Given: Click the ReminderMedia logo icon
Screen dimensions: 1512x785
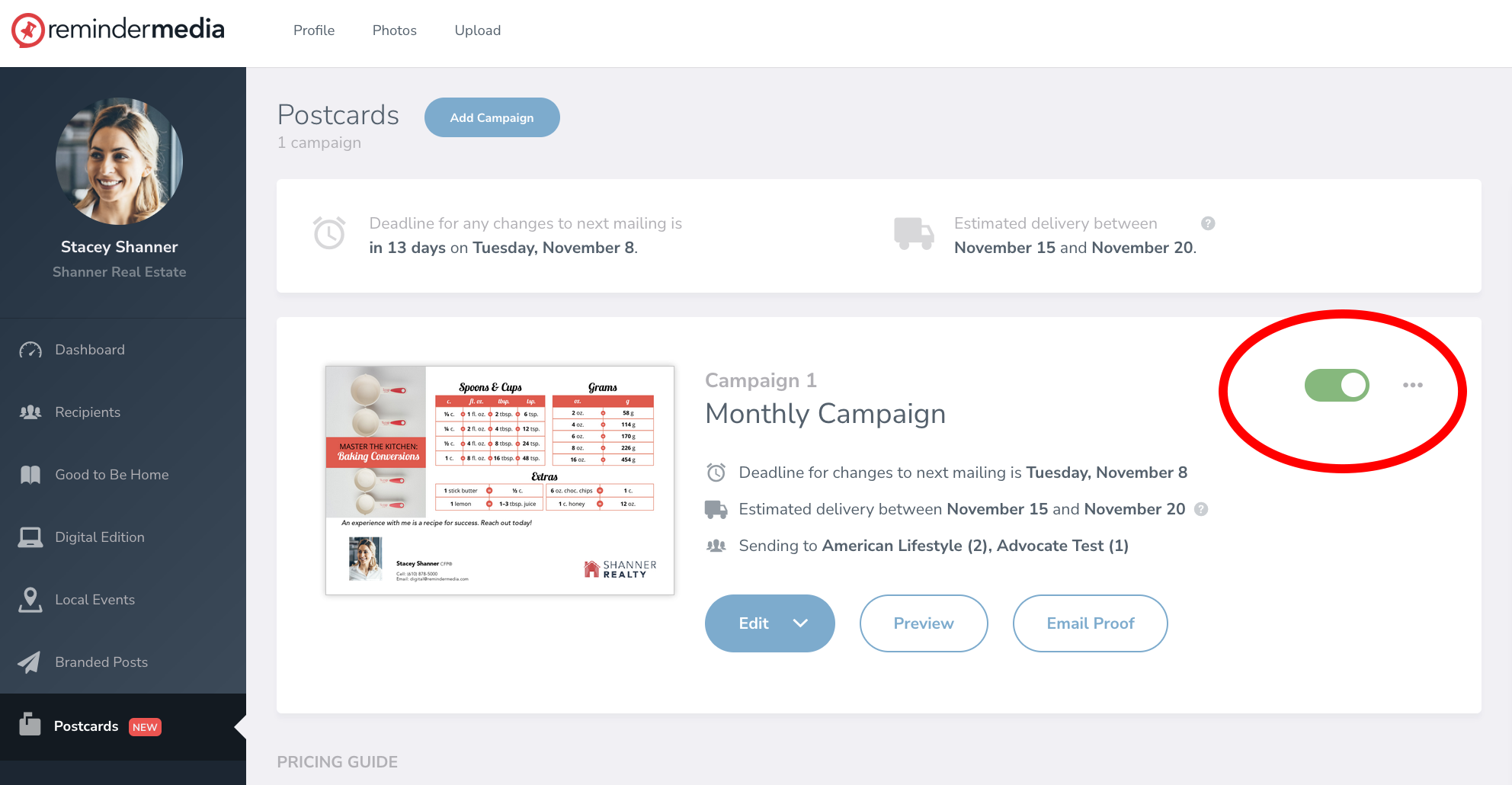Looking at the screenshot, I should [28, 30].
